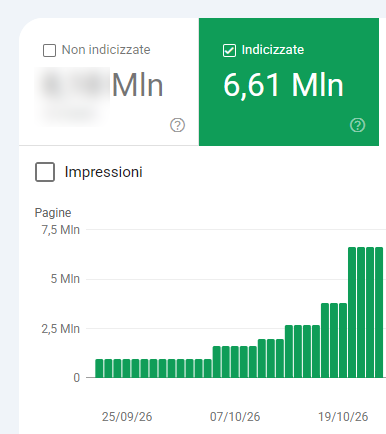Click the Pagine axis label

pos(53,213)
